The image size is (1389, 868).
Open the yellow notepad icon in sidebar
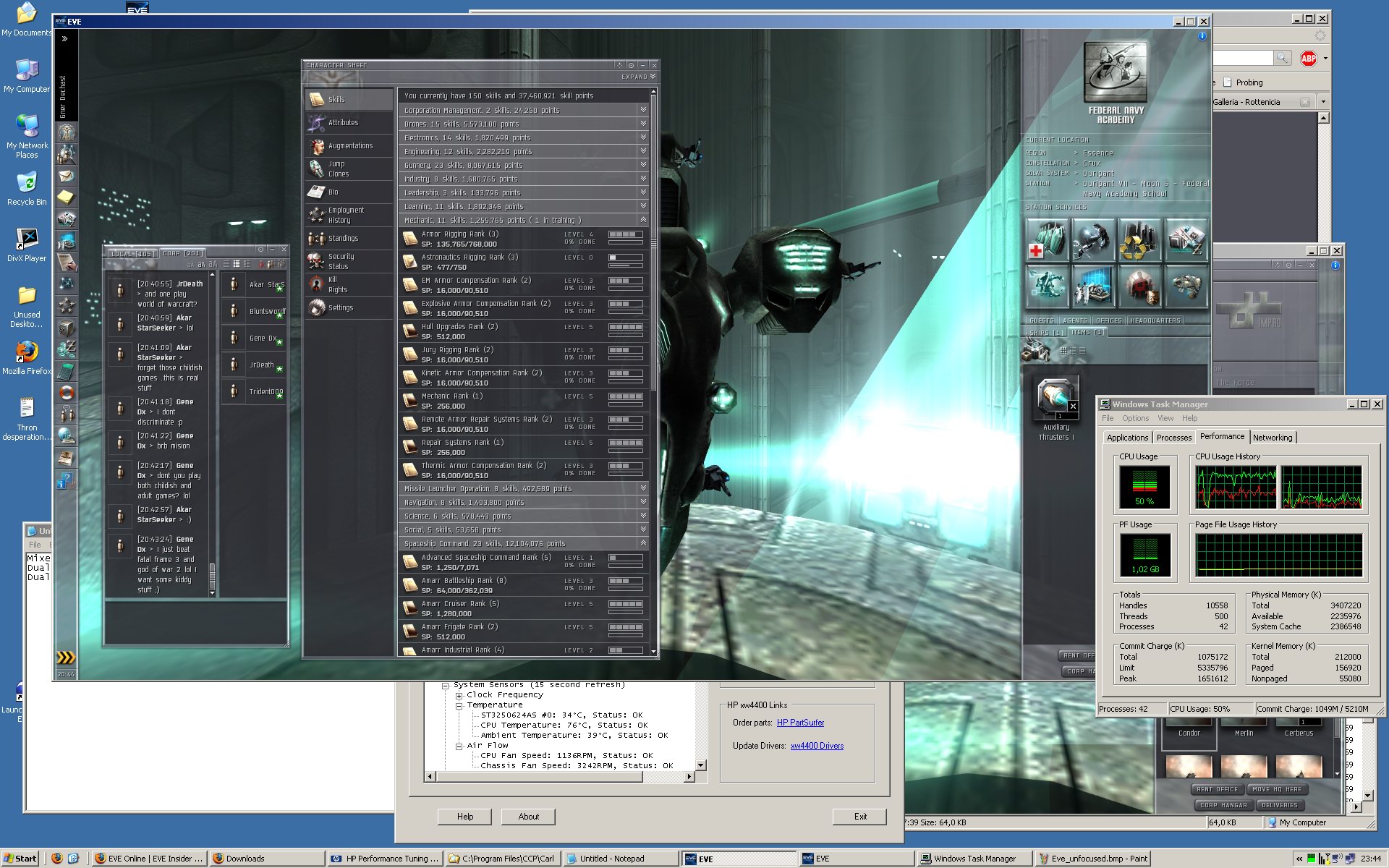point(67,197)
